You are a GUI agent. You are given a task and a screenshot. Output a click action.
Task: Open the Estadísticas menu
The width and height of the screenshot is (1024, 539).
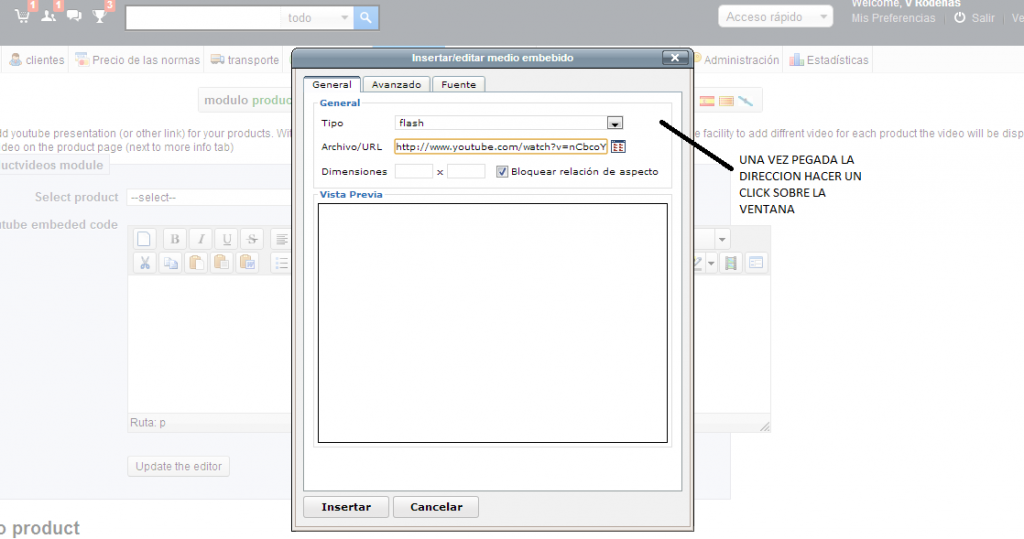coord(829,60)
